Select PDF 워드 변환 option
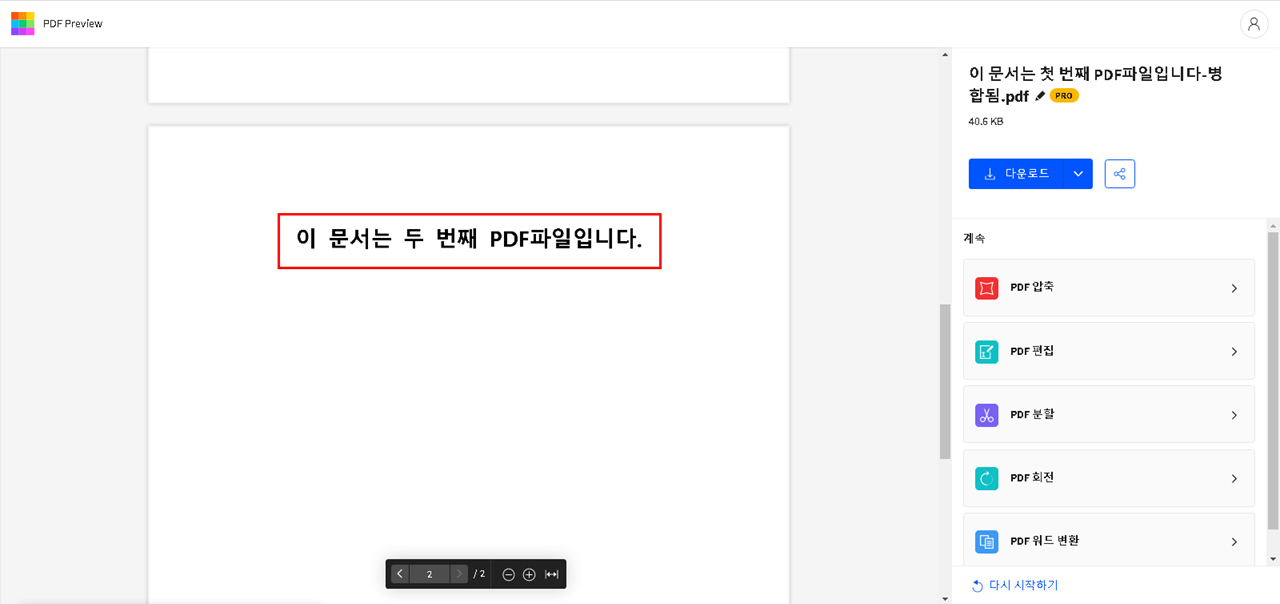The image size is (1280, 604). (1108, 541)
